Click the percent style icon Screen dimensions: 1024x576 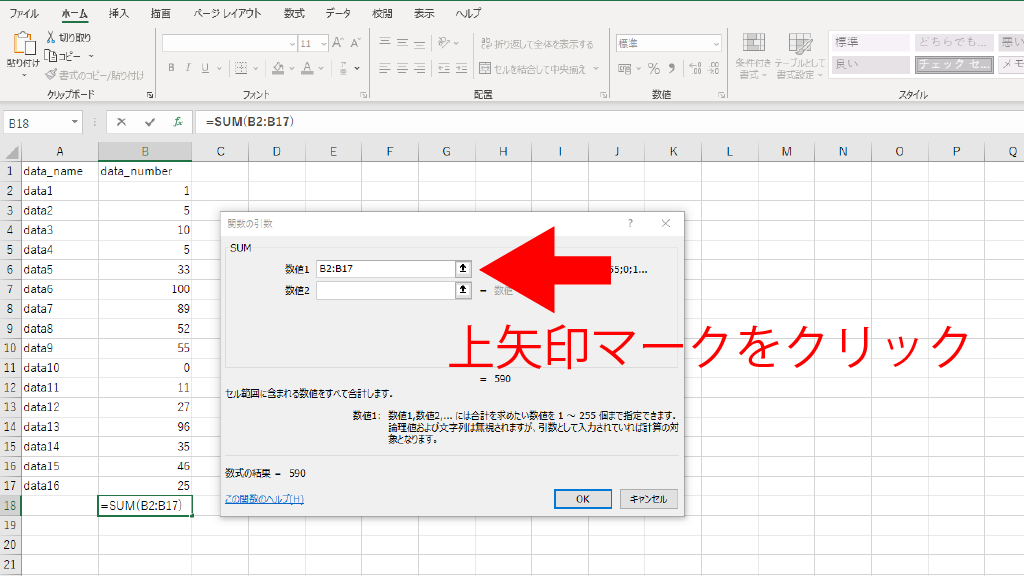(654, 68)
